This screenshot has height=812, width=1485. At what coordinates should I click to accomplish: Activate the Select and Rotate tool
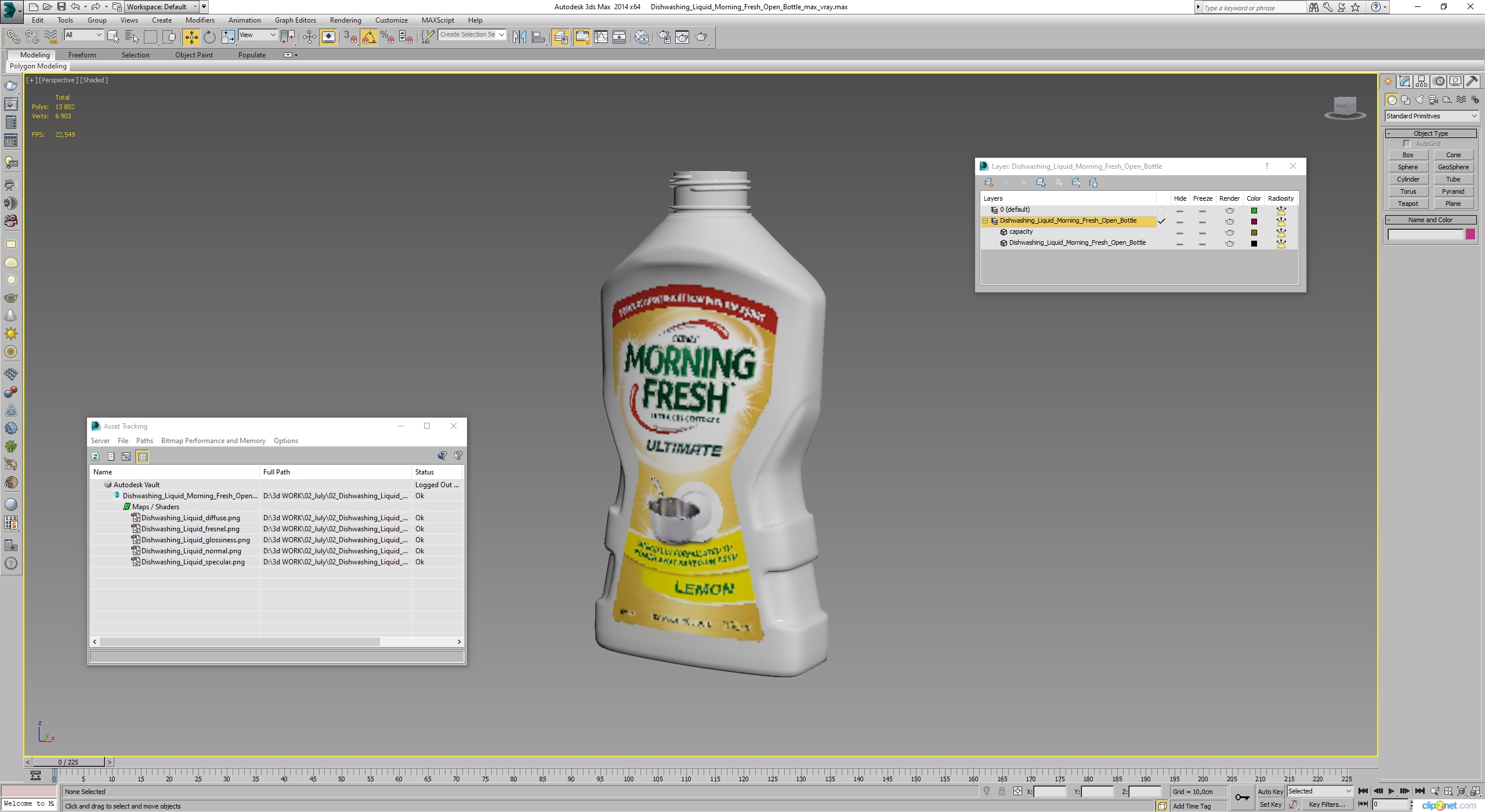click(x=209, y=37)
